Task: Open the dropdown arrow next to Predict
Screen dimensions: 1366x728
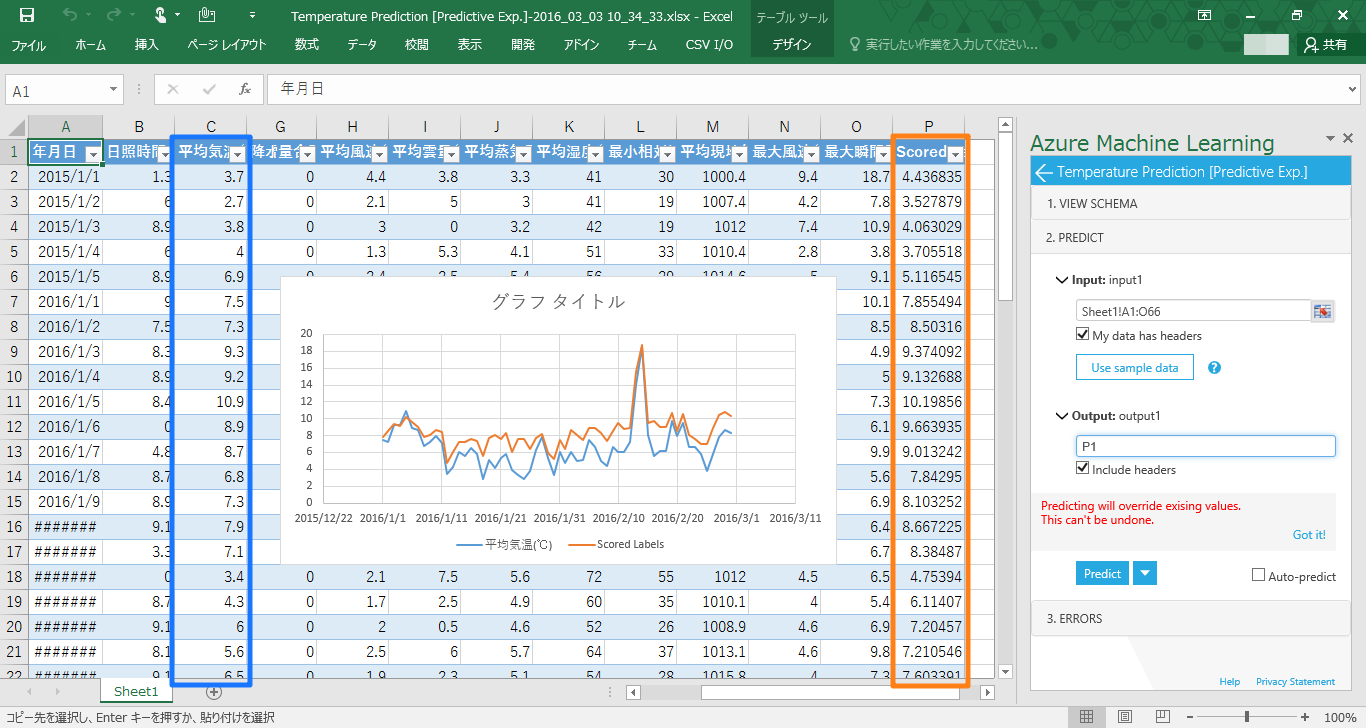Action: [1146, 573]
